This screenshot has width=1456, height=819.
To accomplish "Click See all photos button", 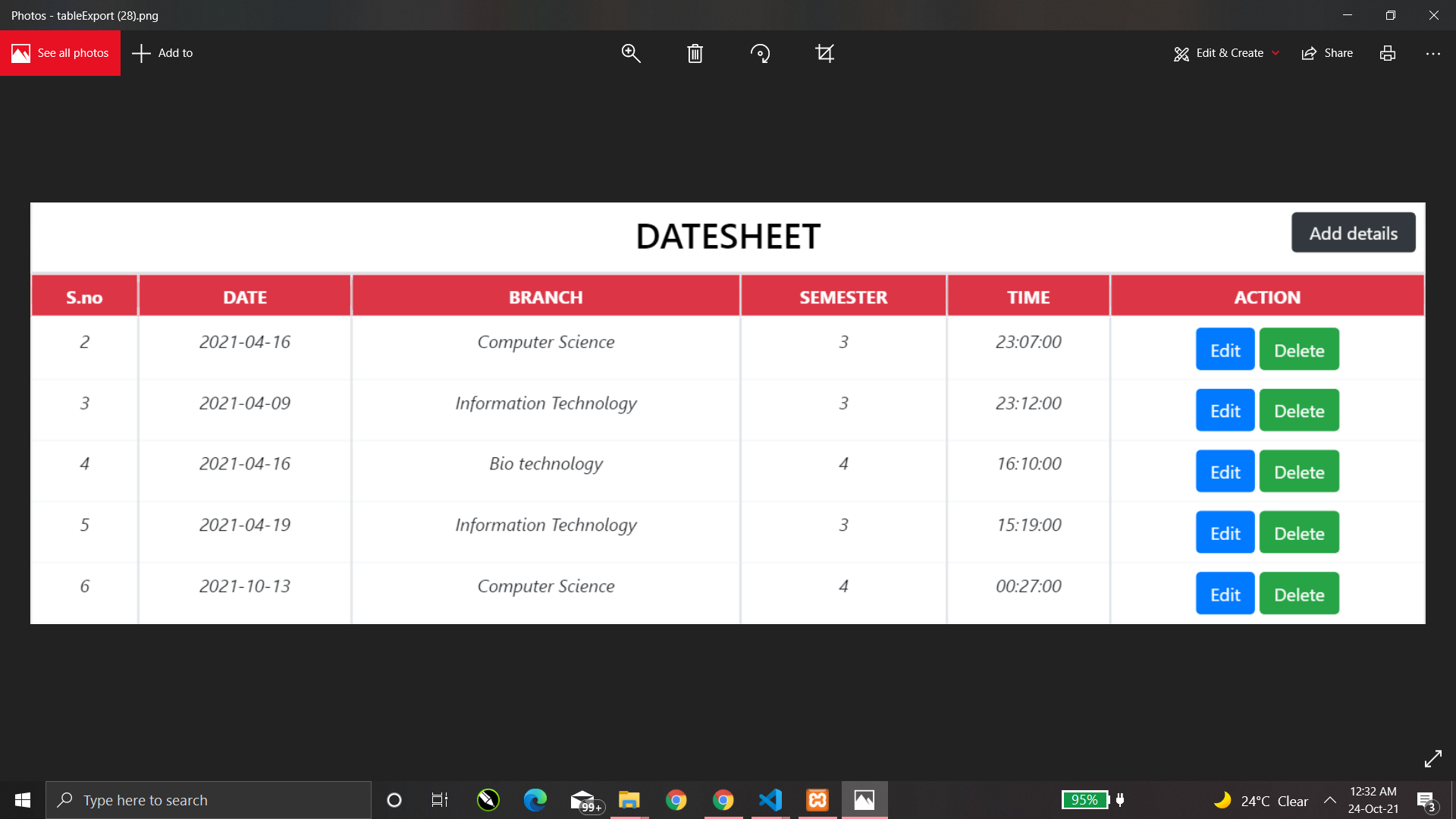I will [61, 53].
